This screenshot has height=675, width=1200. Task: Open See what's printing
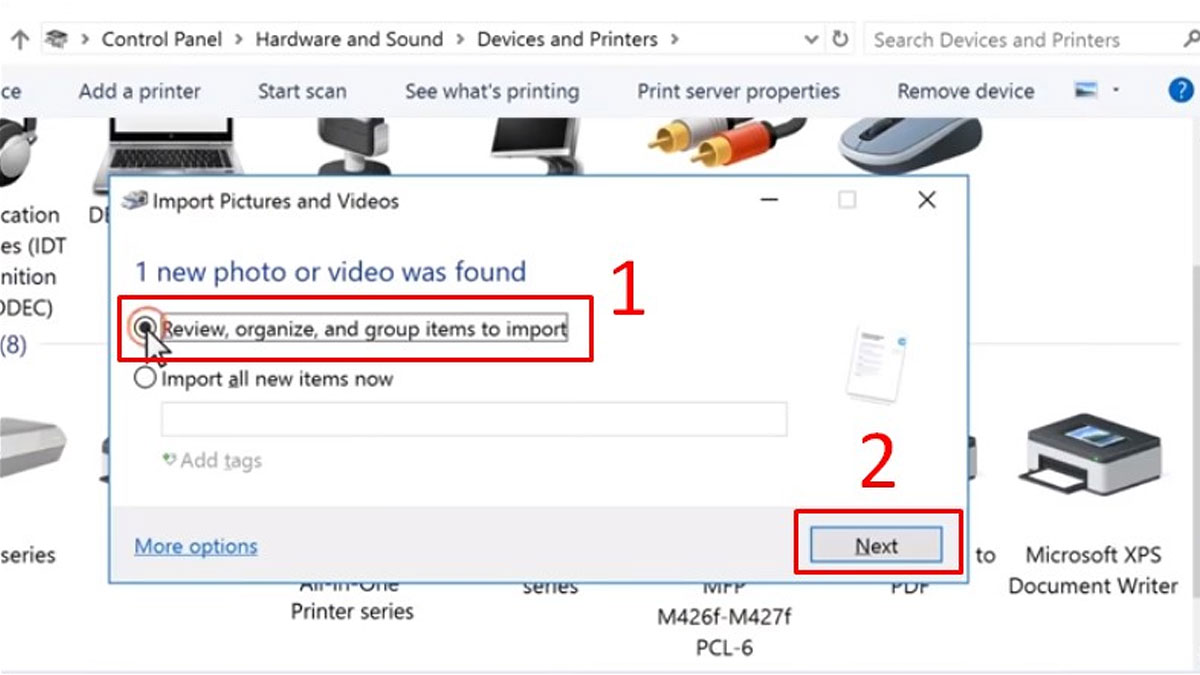tap(492, 91)
